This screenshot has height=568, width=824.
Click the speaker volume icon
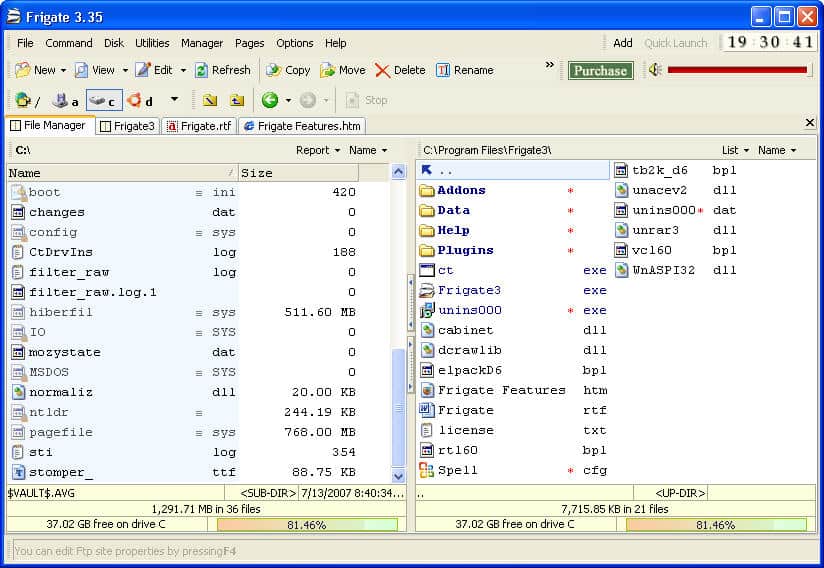click(x=655, y=70)
